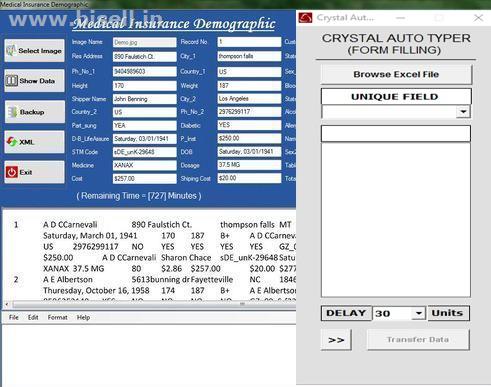Open the Format menu
Image resolution: width=491 pixels, height=387 pixels.
click(x=57, y=317)
